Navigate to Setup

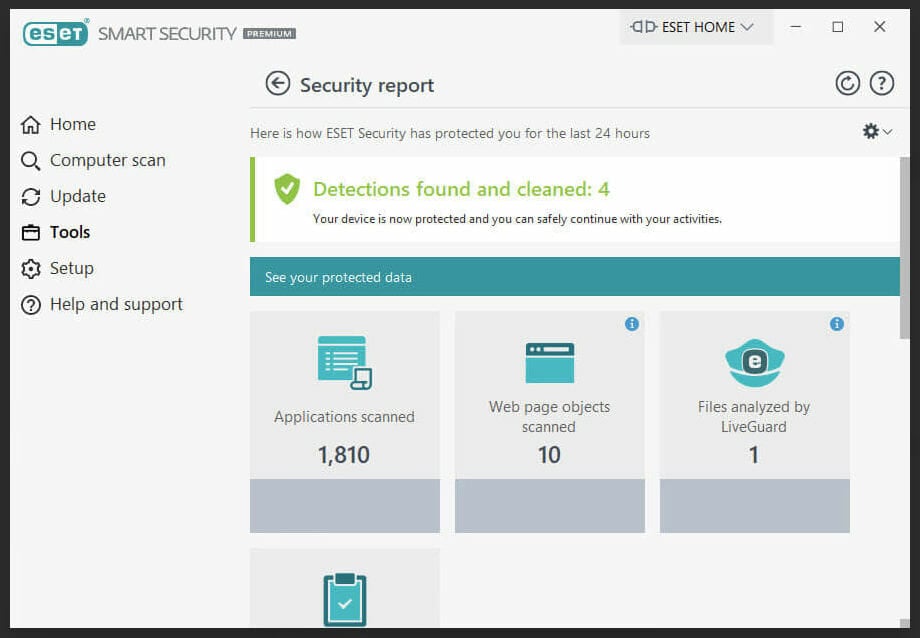pos(72,268)
